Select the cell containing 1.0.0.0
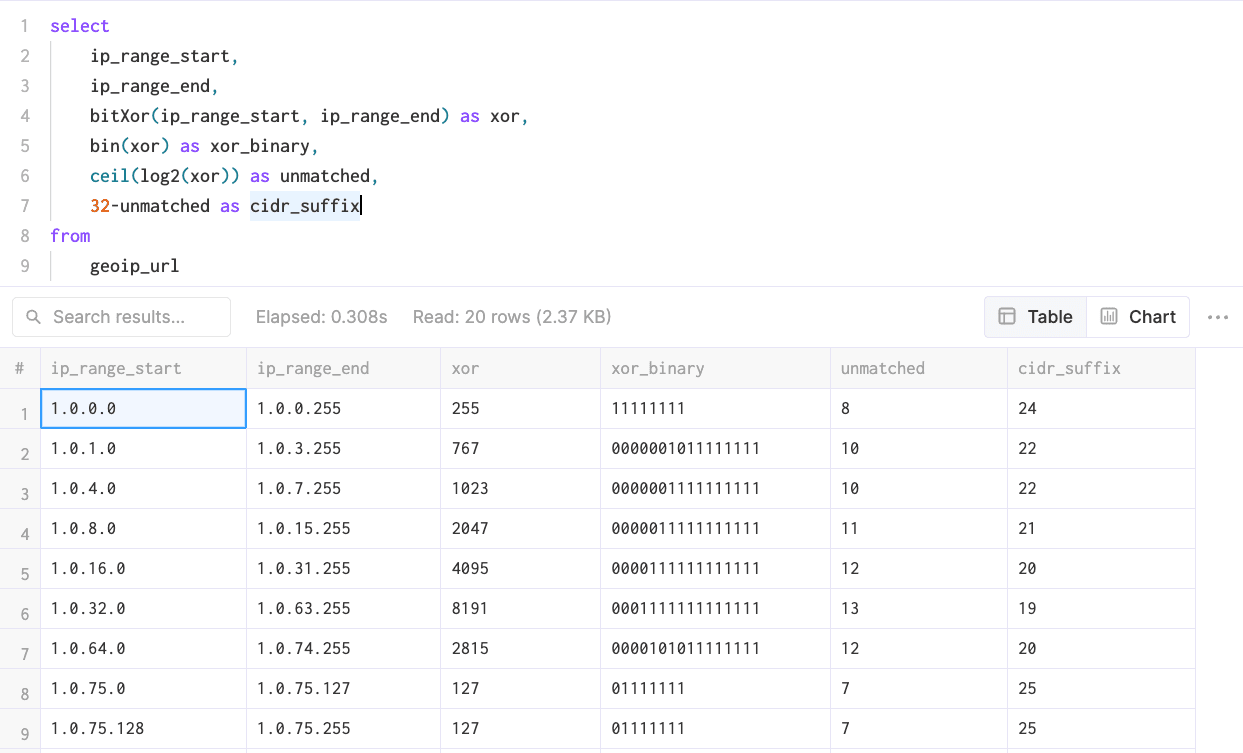The width and height of the screenshot is (1243, 753). point(143,409)
